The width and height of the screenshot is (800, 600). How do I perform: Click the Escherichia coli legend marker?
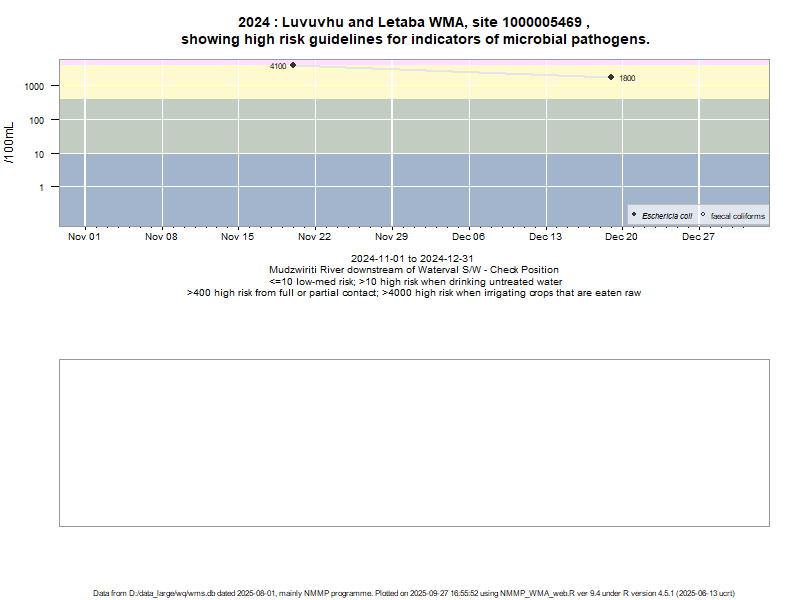[635, 215]
